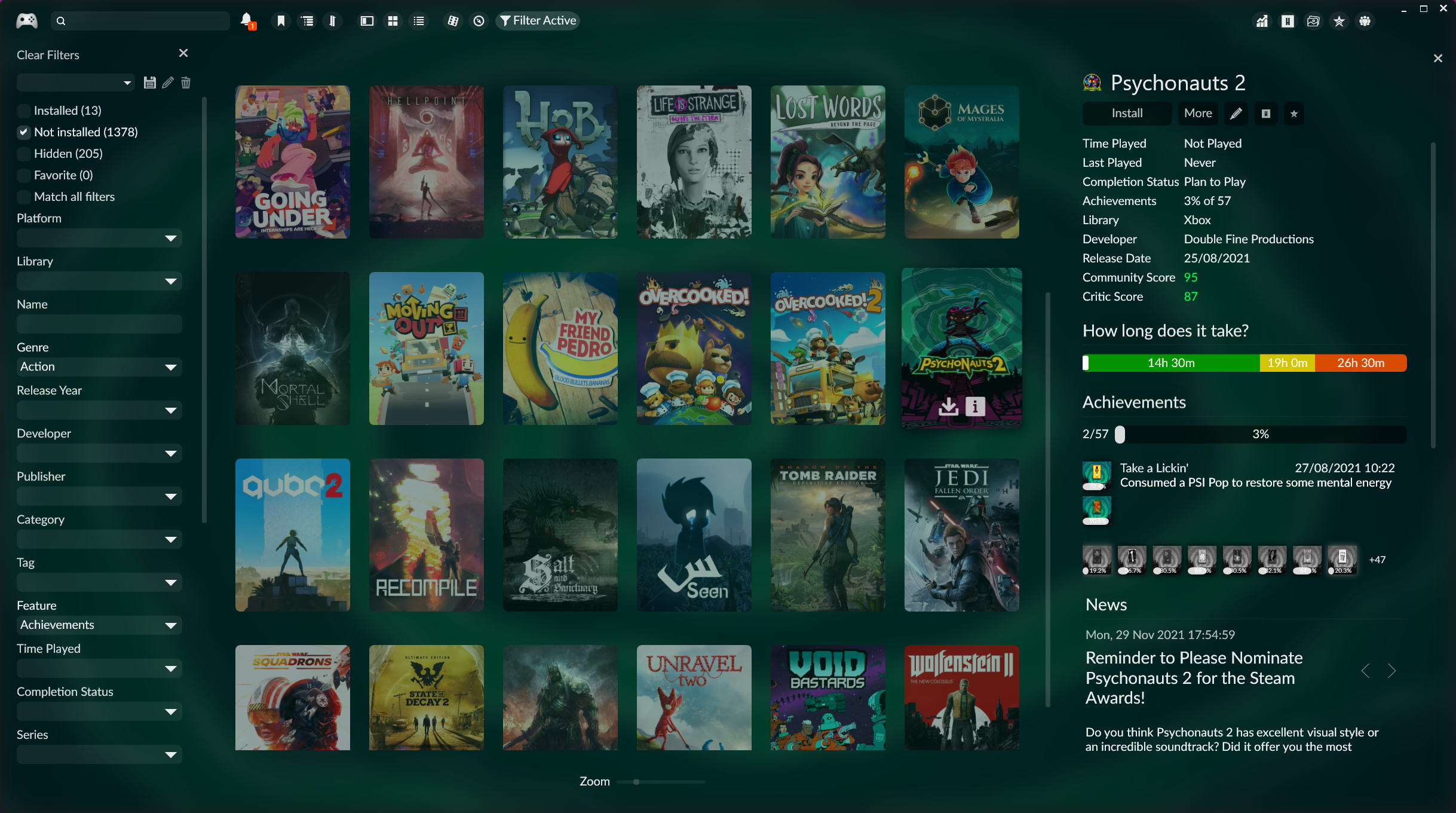The width and height of the screenshot is (1456, 813).
Task: Open the Feature dropdown showing Achievements
Action: point(99,625)
